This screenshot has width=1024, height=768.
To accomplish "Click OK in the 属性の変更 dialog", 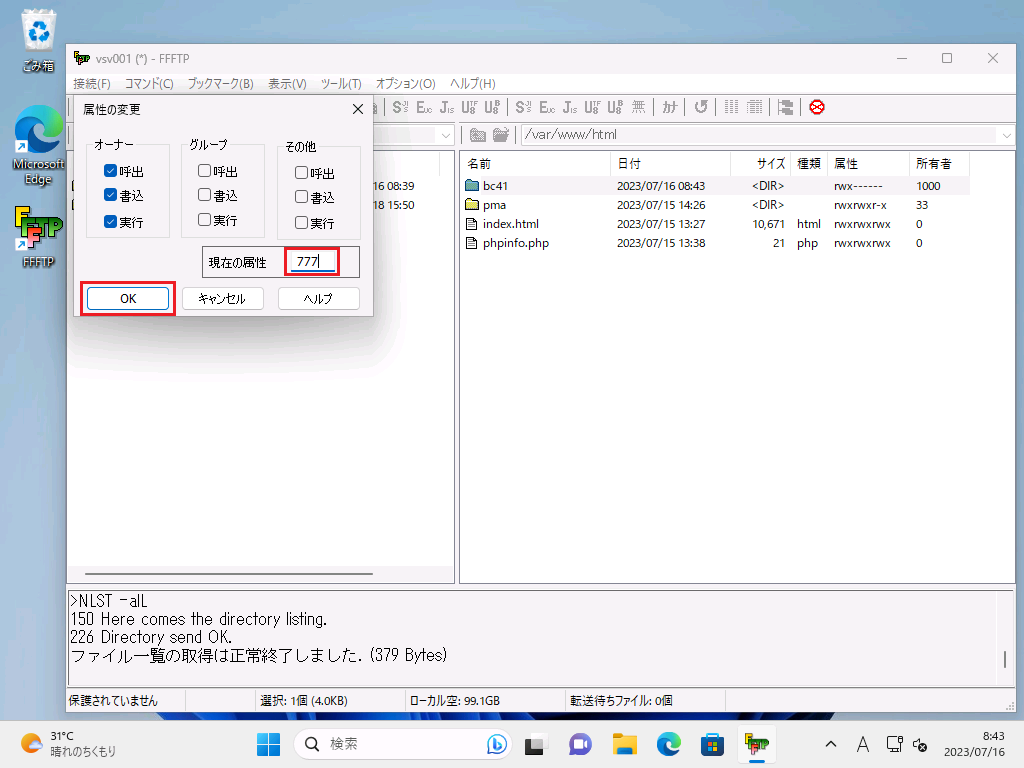I will tap(127, 298).
